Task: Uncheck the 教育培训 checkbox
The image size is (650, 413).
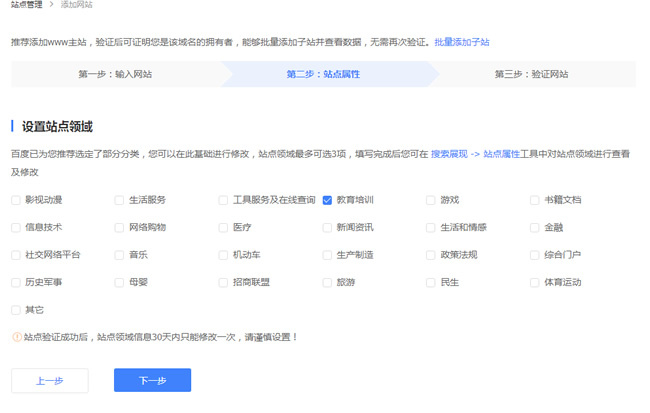Action: coord(327,200)
